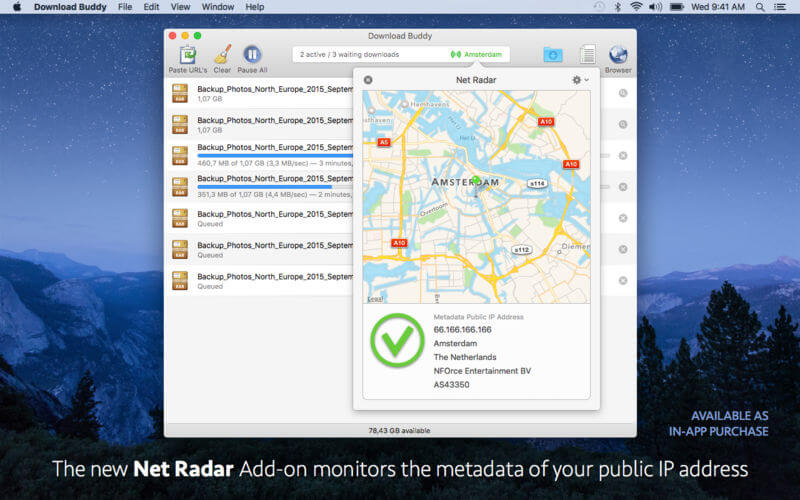Click the Net Radar popover title
The image size is (800, 500).
476,80
